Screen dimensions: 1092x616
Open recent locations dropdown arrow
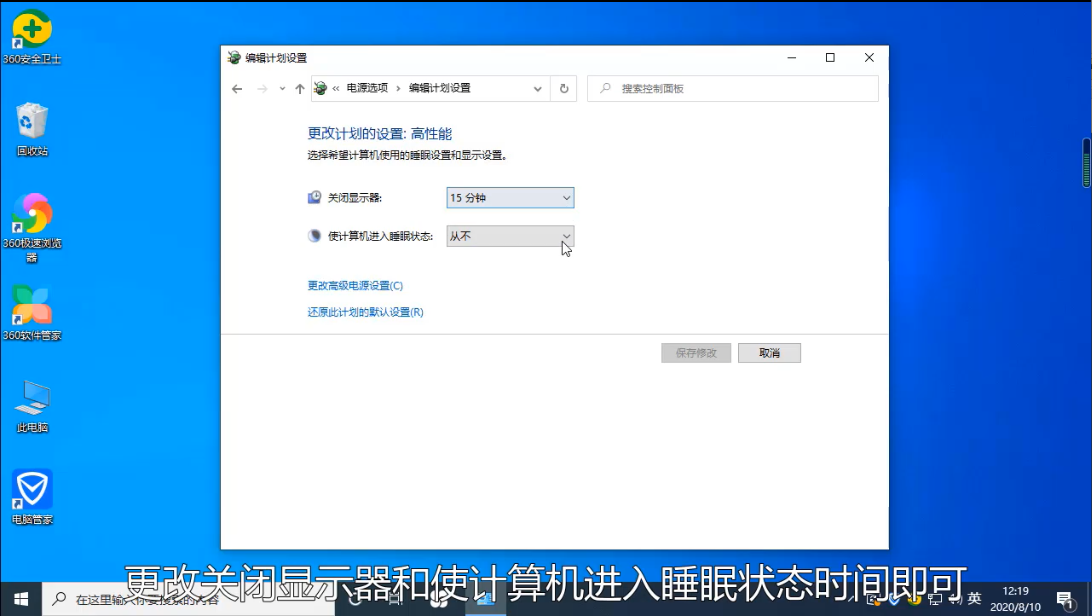pyautogui.click(x=282, y=89)
